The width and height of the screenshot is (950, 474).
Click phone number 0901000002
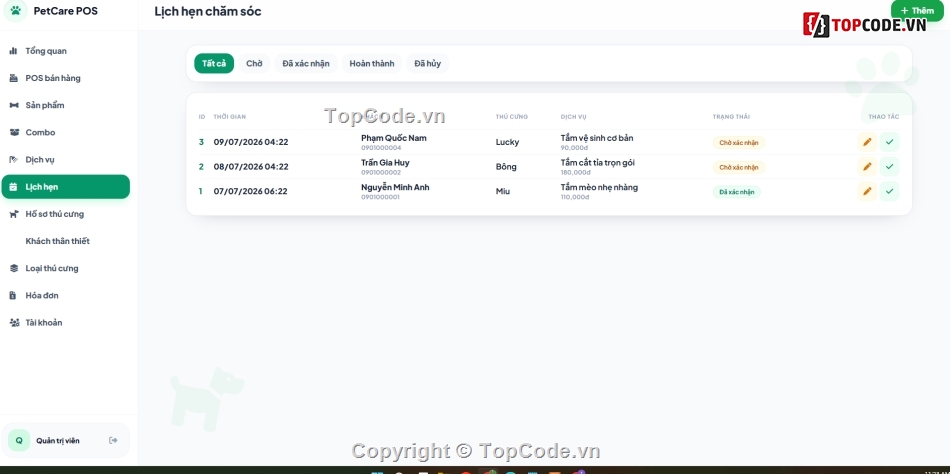point(381,173)
